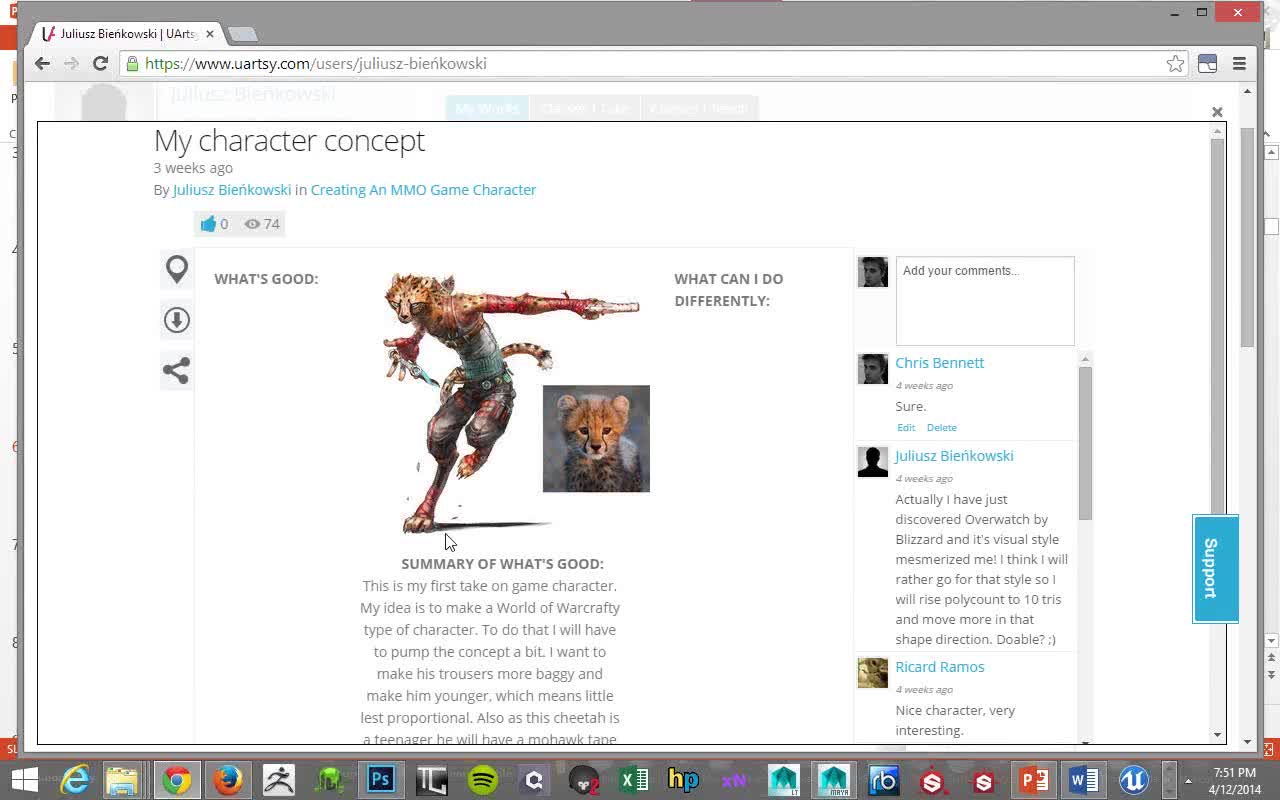Open Excel from the taskbar

pos(634,780)
